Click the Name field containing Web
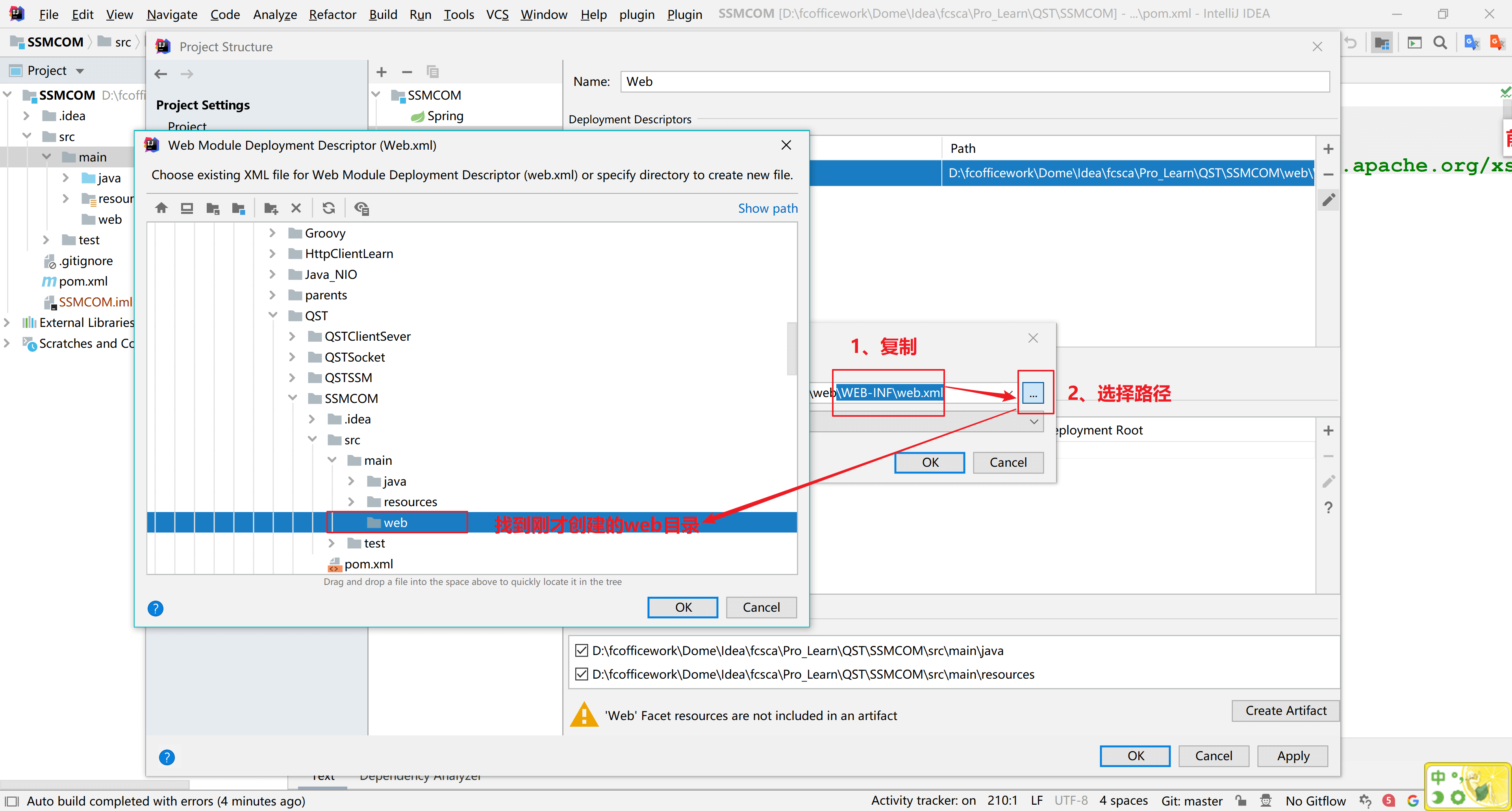 975,82
